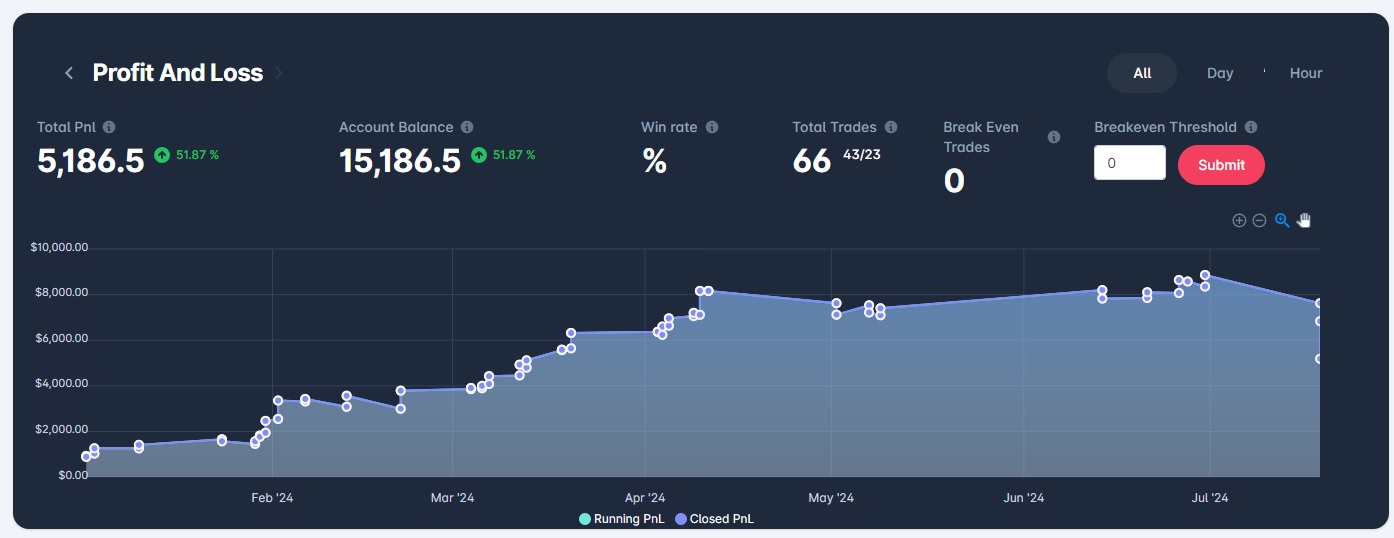Go to previous chart with left chevron
The width and height of the screenshot is (1394, 538).
click(x=69, y=73)
